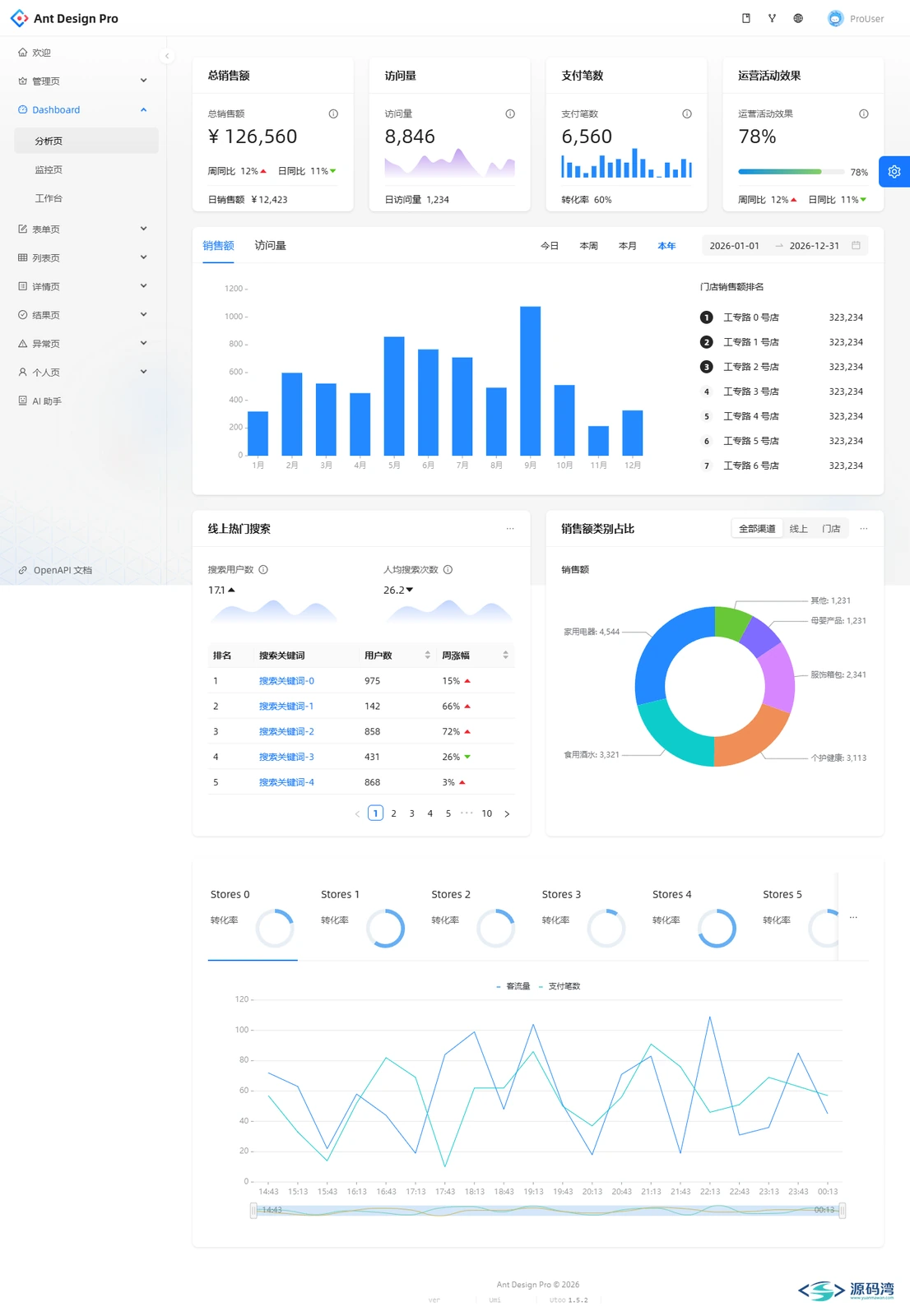The width and height of the screenshot is (910, 1316).
Task: Show info tooltip for 访问量 card
Action: point(510,114)
